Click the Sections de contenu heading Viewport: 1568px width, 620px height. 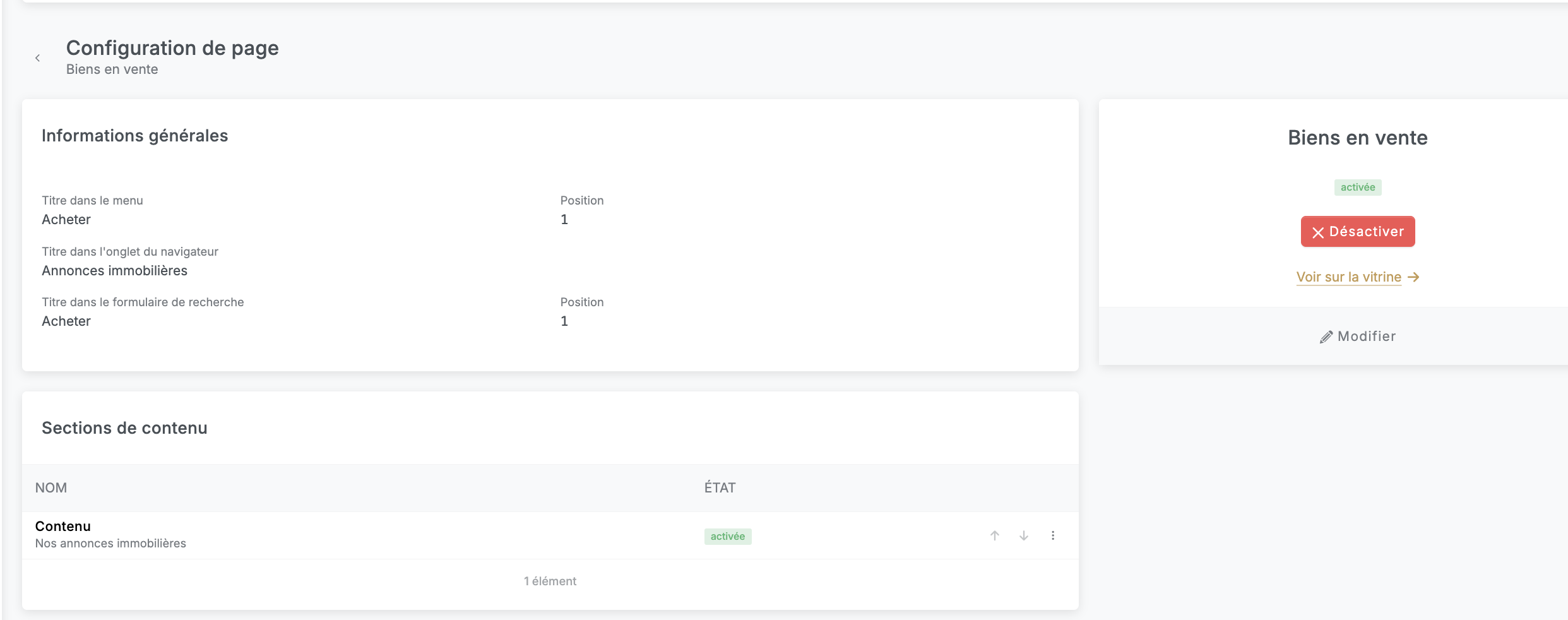(124, 428)
